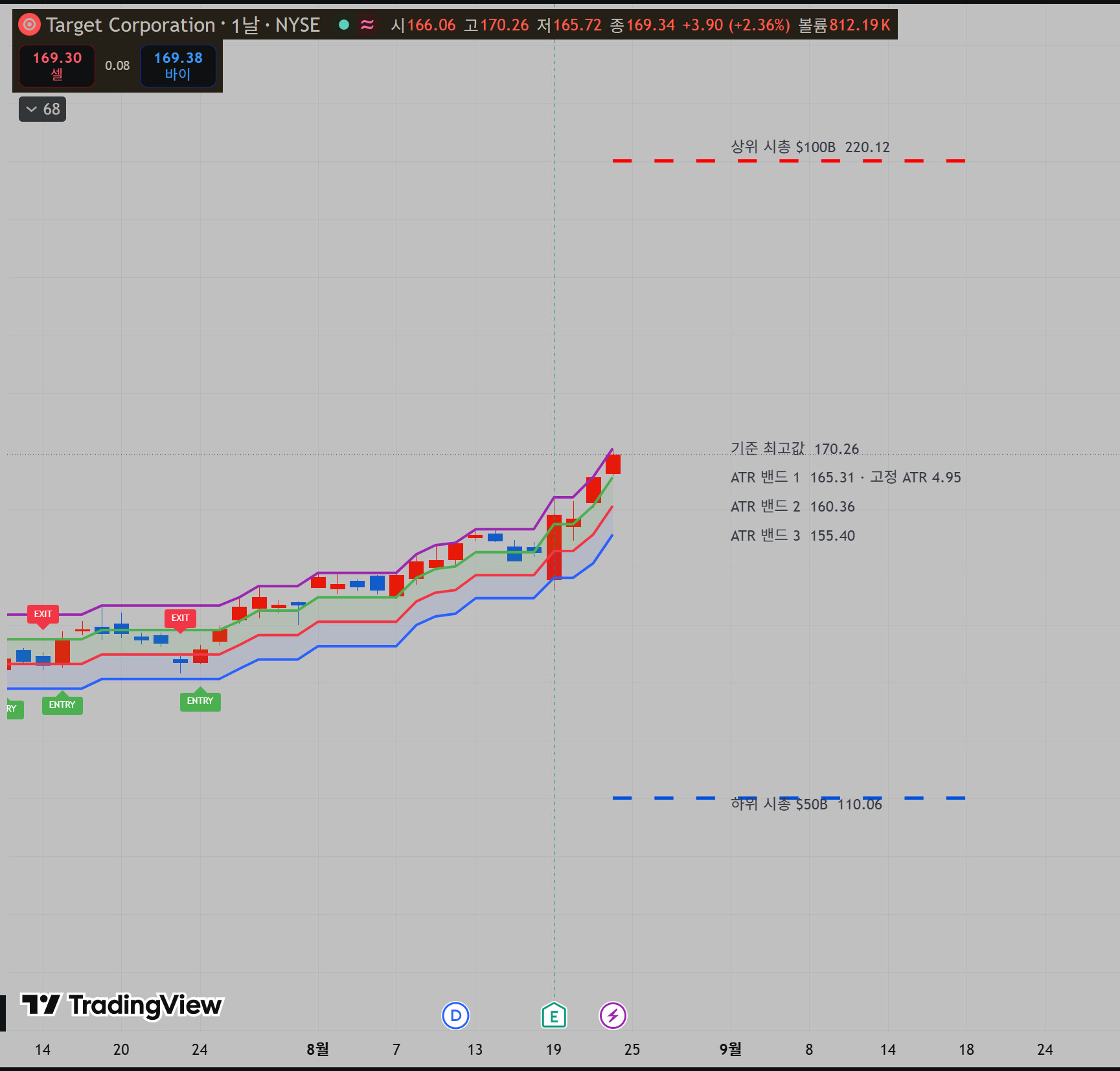The width and height of the screenshot is (1120, 1071).
Task: Select the 상위 시총 $100B 220.12 label
Action: (x=810, y=147)
